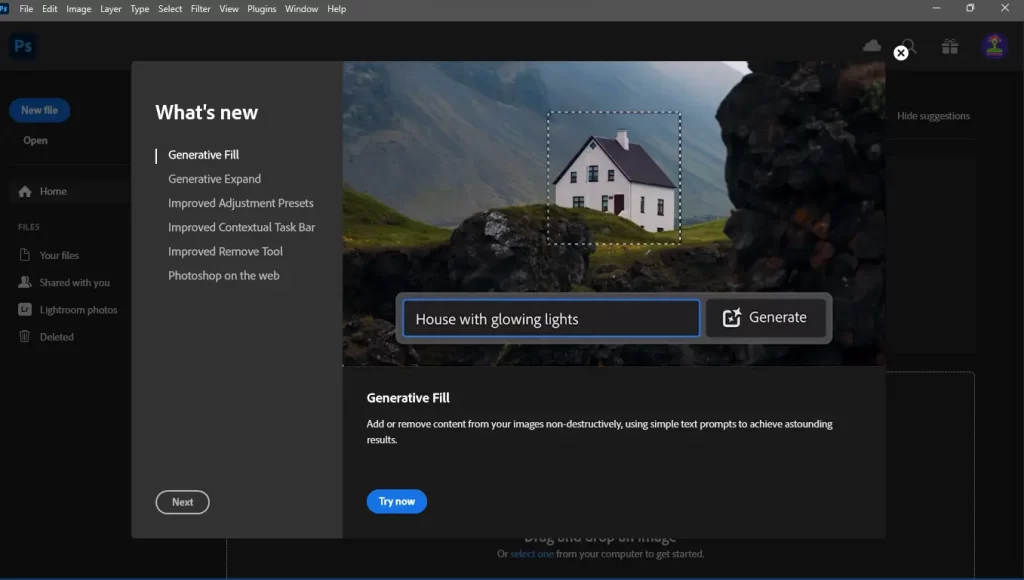Select Generative Expand in What's new list
This screenshot has height=580, width=1024.
[x=214, y=179]
